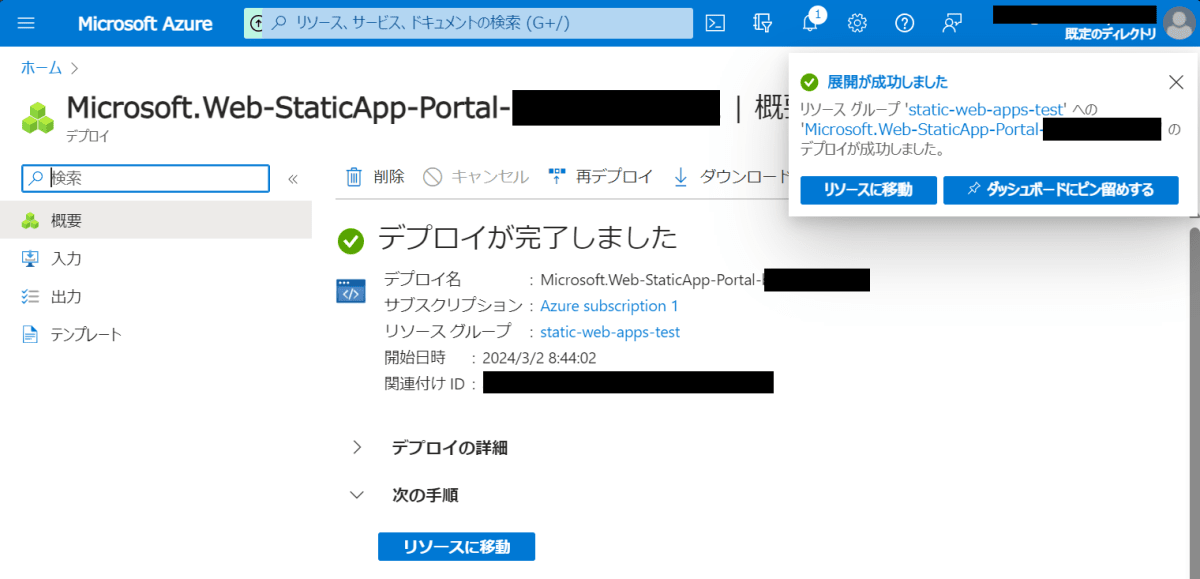Click the キャンセル toolbar button
The width and height of the screenshot is (1200, 579).
point(476,177)
